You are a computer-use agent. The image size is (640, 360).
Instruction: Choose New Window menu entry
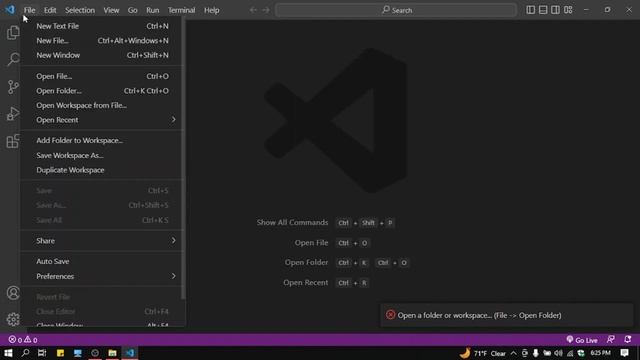[102, 56]
